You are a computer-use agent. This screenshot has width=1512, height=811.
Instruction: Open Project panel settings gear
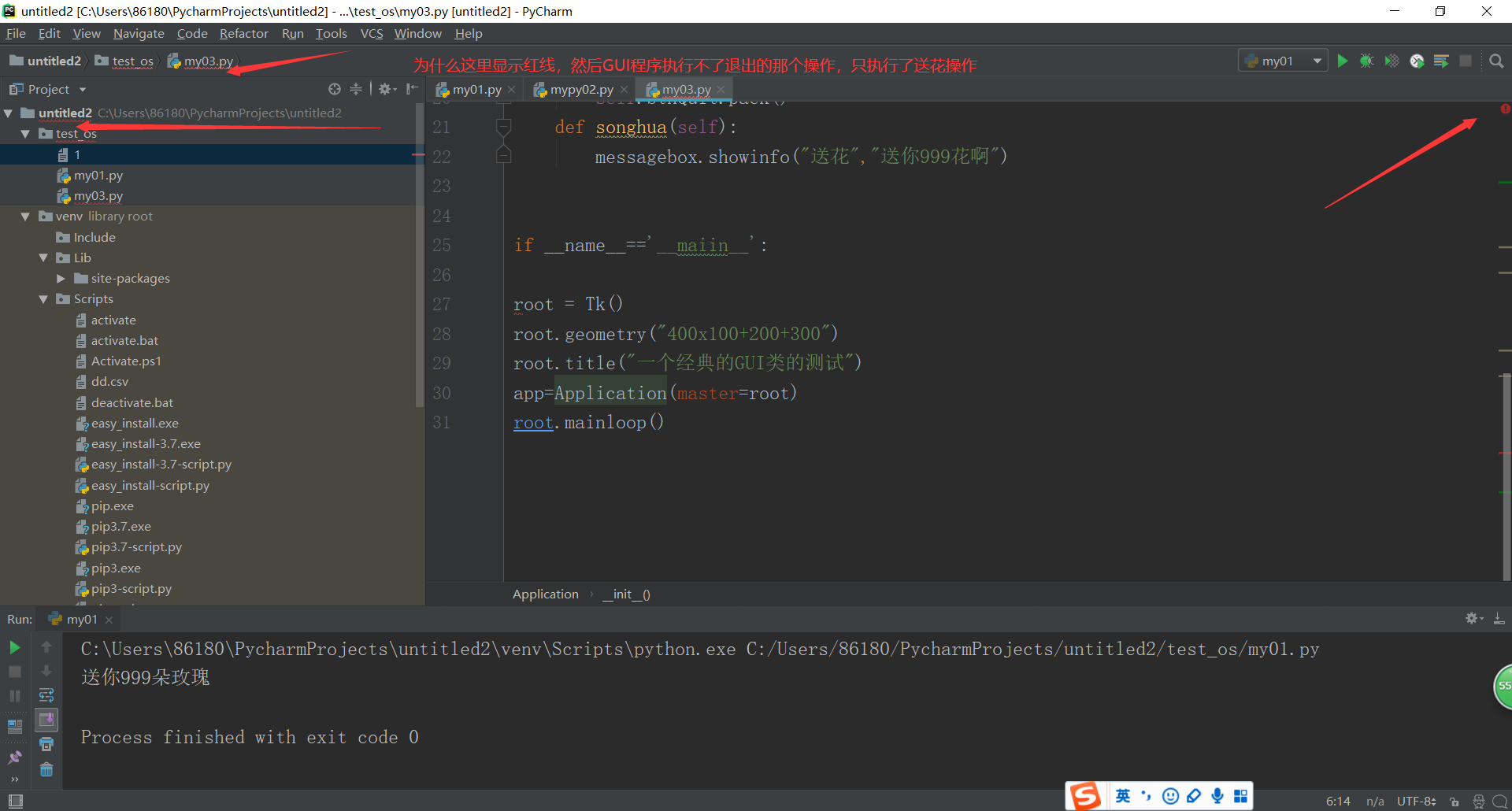387,89
